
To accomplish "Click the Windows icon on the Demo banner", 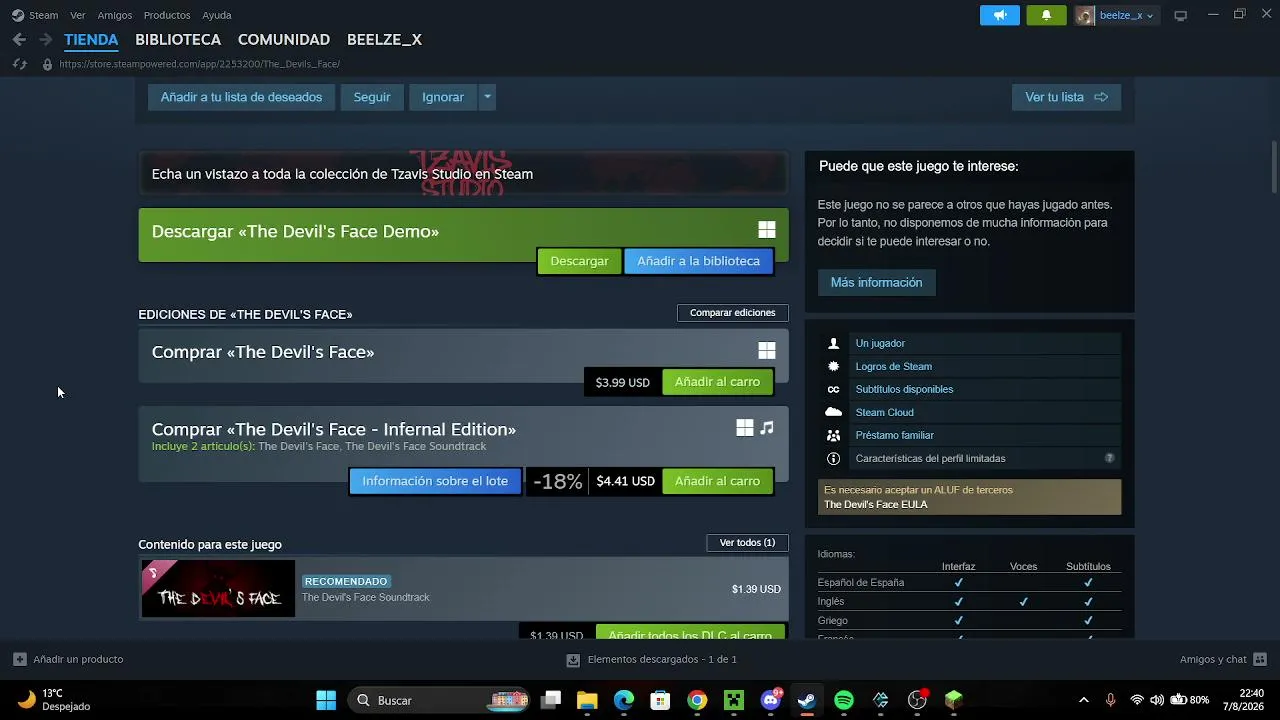I will click(767, 230).
